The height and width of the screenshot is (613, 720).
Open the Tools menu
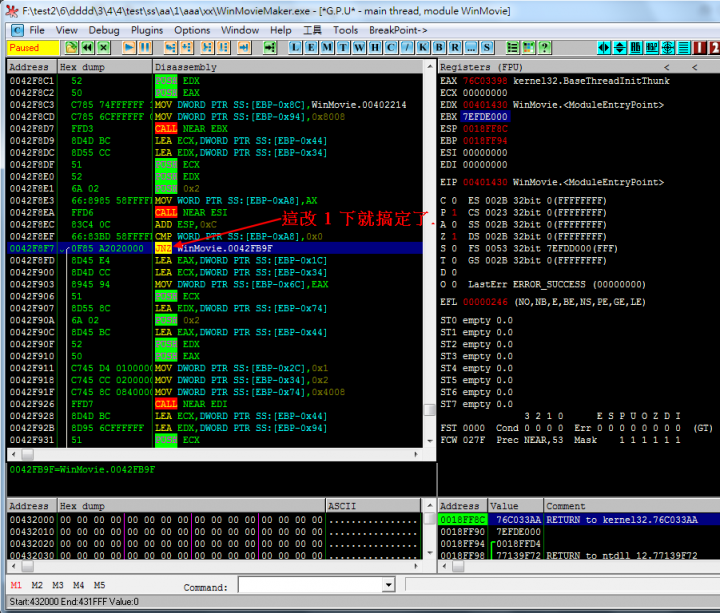pos(345,30)
